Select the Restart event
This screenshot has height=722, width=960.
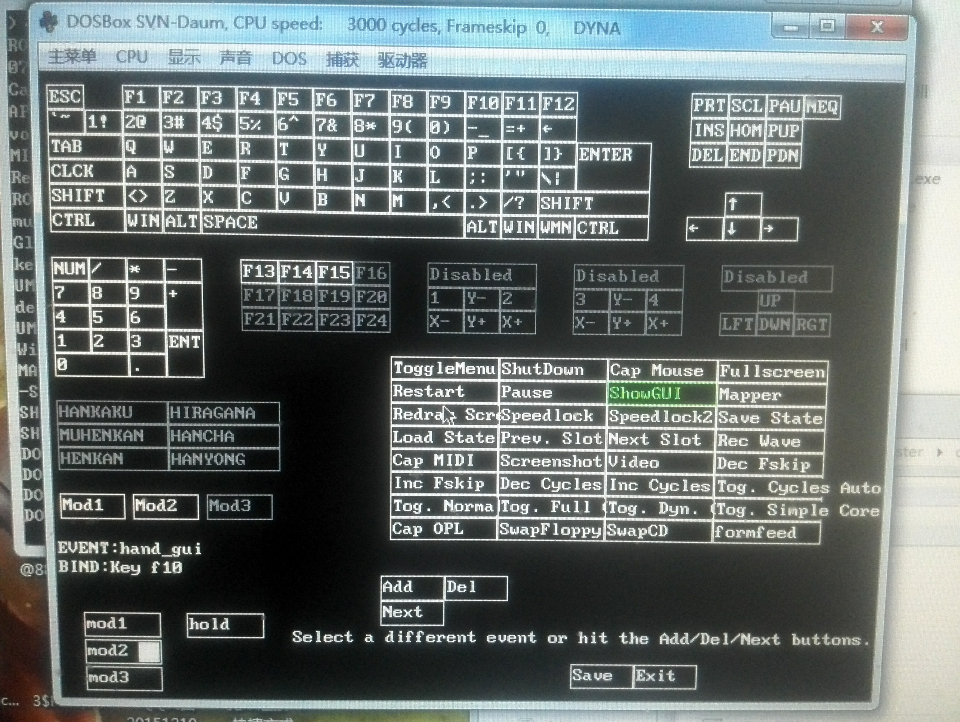coord(444,391)
